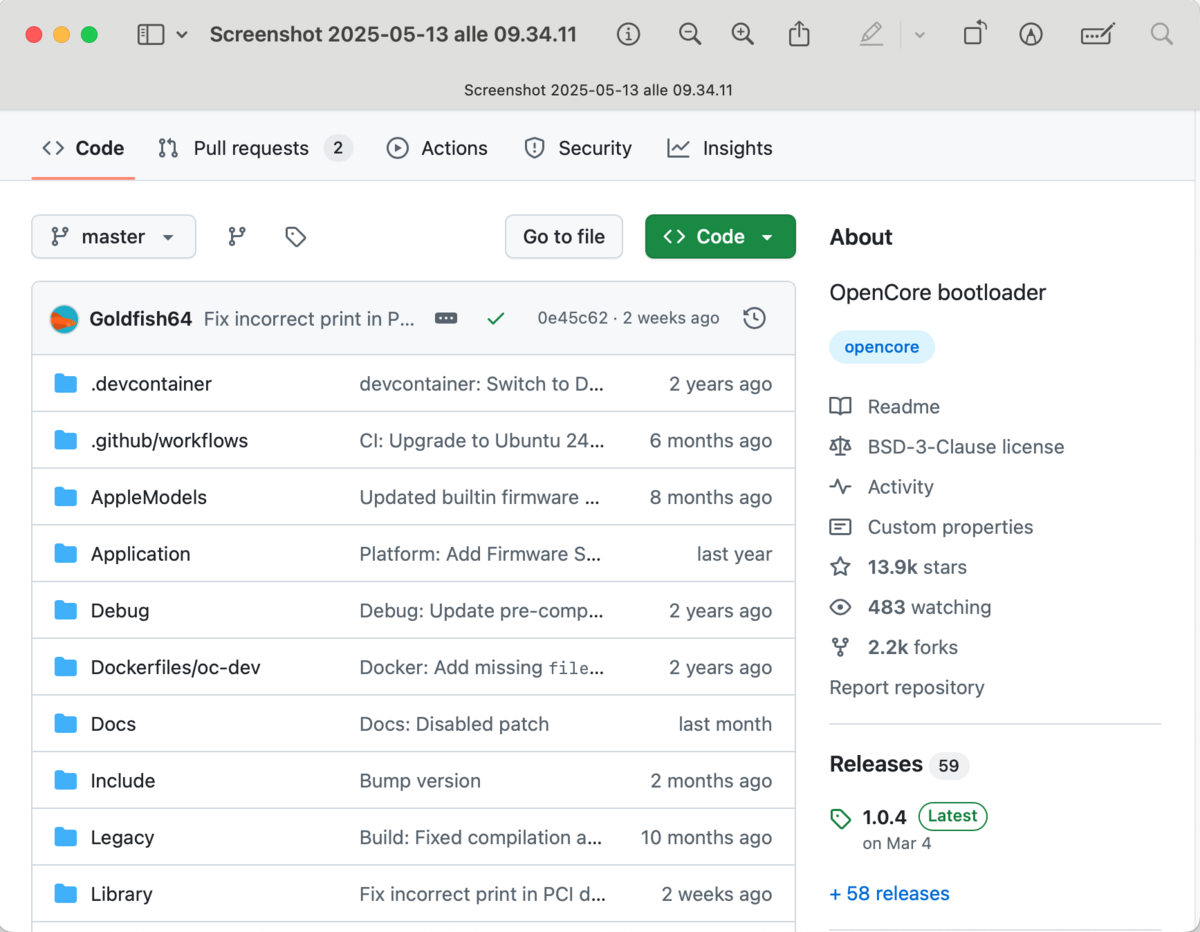Open the master branch dropdown

point(114,237)
